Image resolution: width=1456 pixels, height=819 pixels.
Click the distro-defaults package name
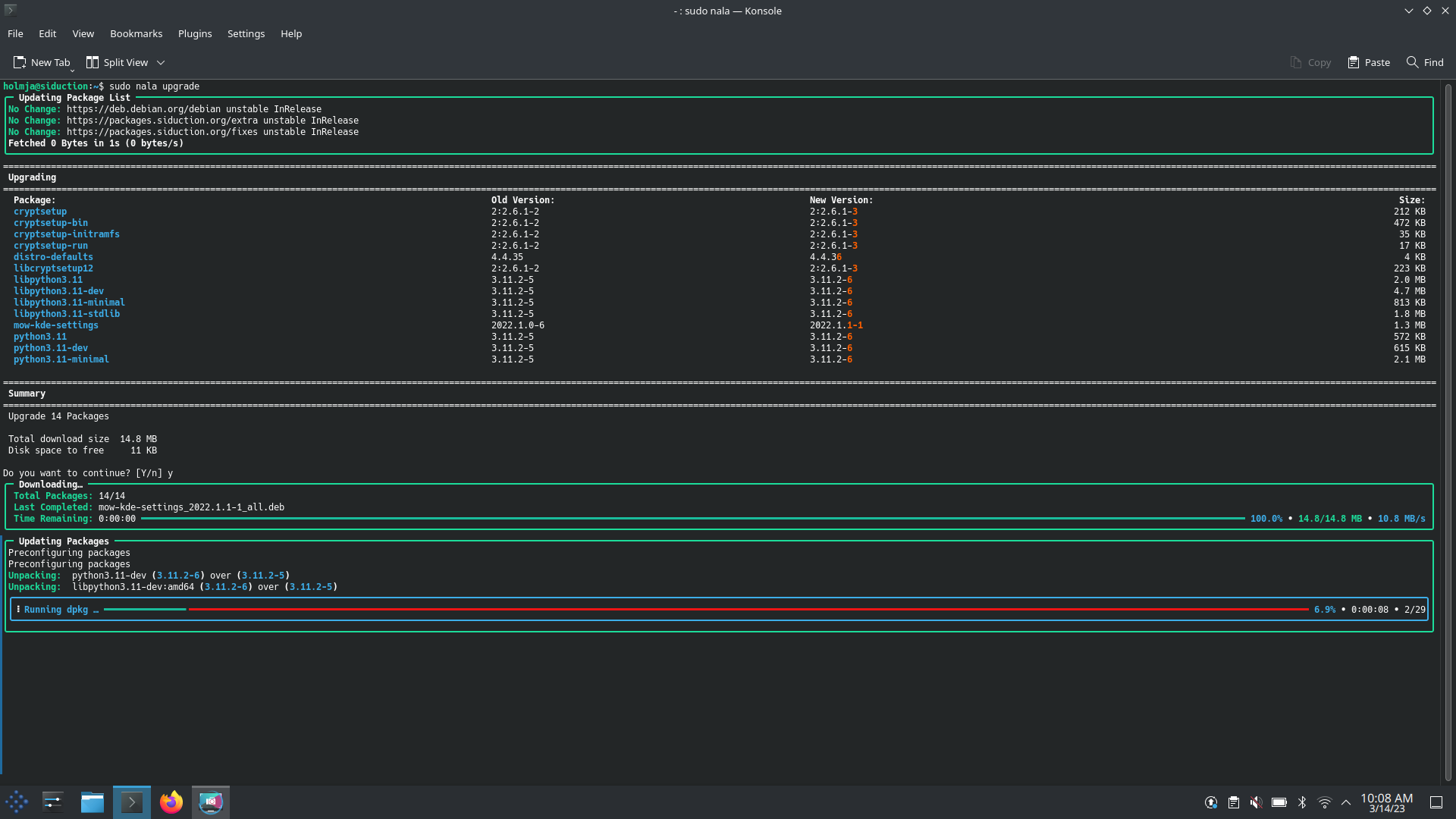53,257
